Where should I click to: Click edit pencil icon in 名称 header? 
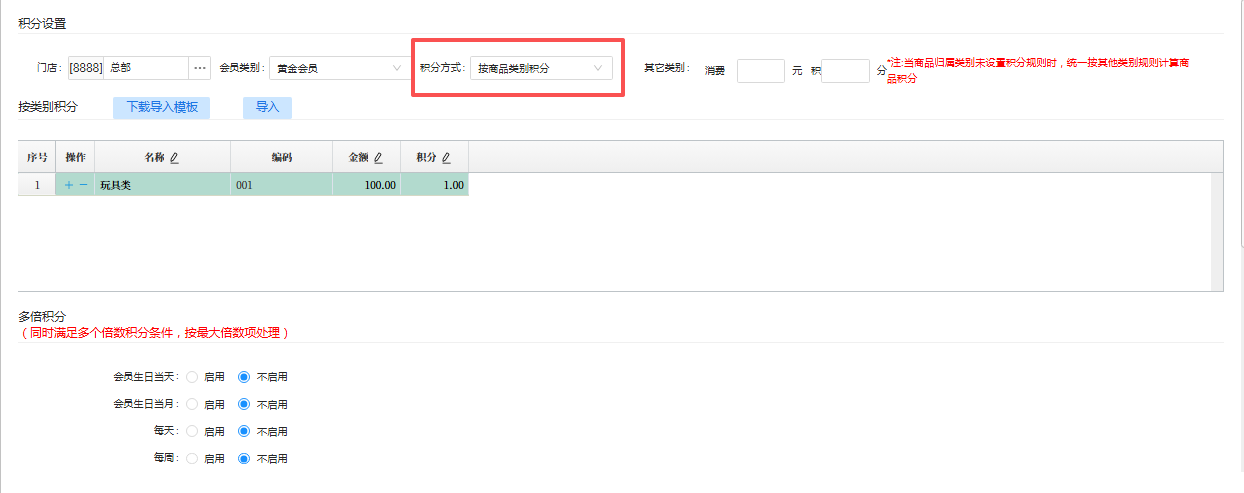pyautogui.click(x=174, y=158)
